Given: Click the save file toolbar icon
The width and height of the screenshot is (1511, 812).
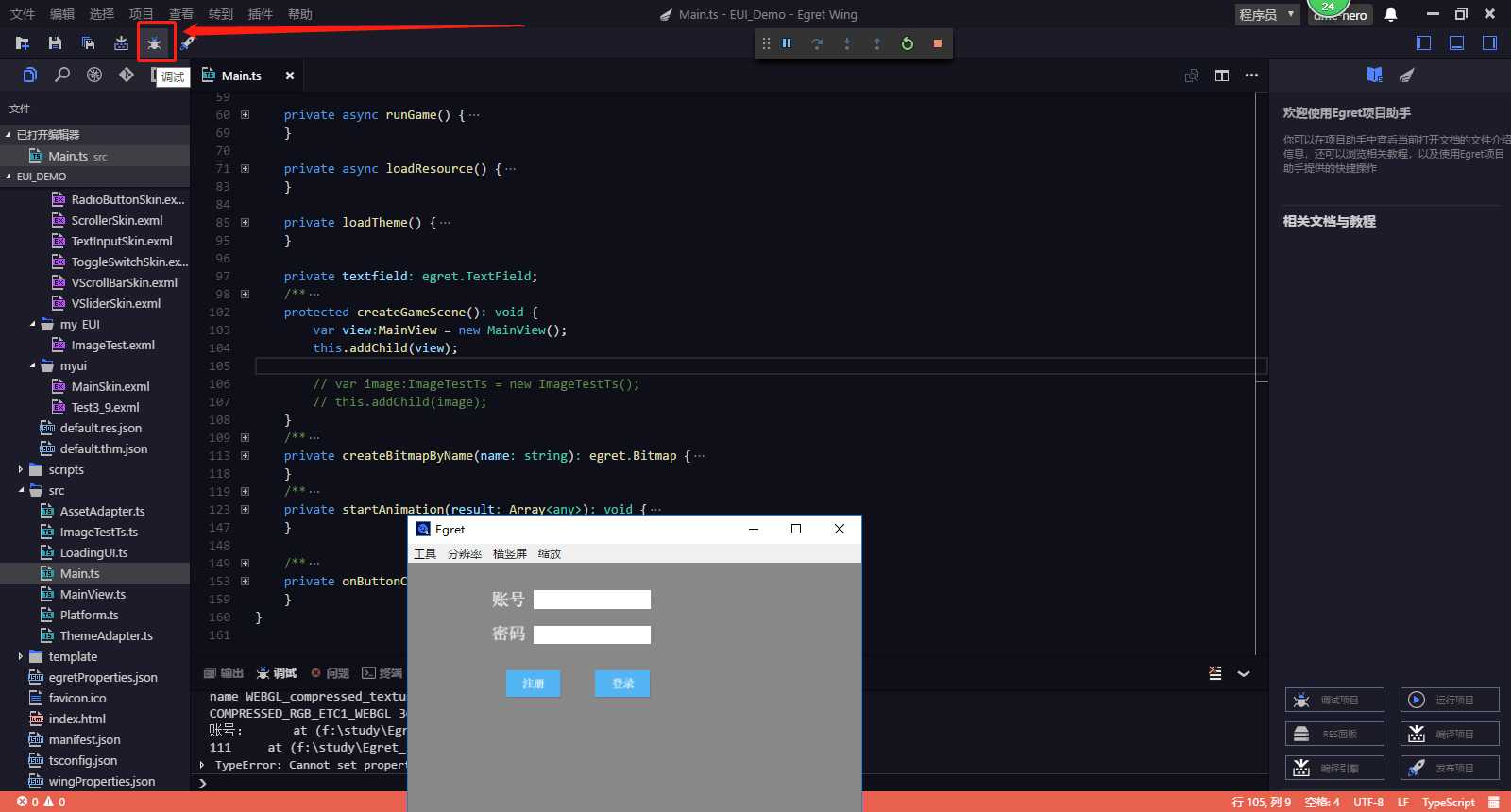Looking at the screenshot, I should pos(55,43).
